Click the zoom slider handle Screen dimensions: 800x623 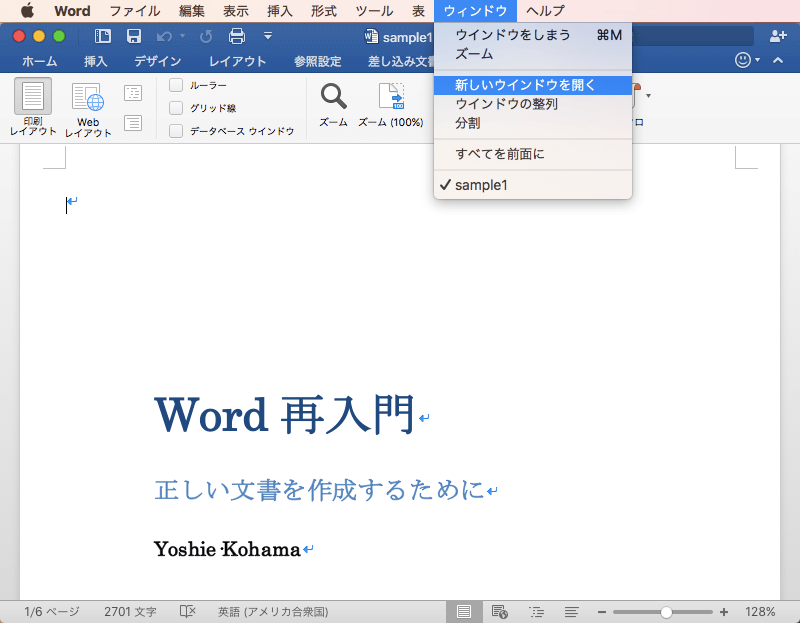click(666, 612)
